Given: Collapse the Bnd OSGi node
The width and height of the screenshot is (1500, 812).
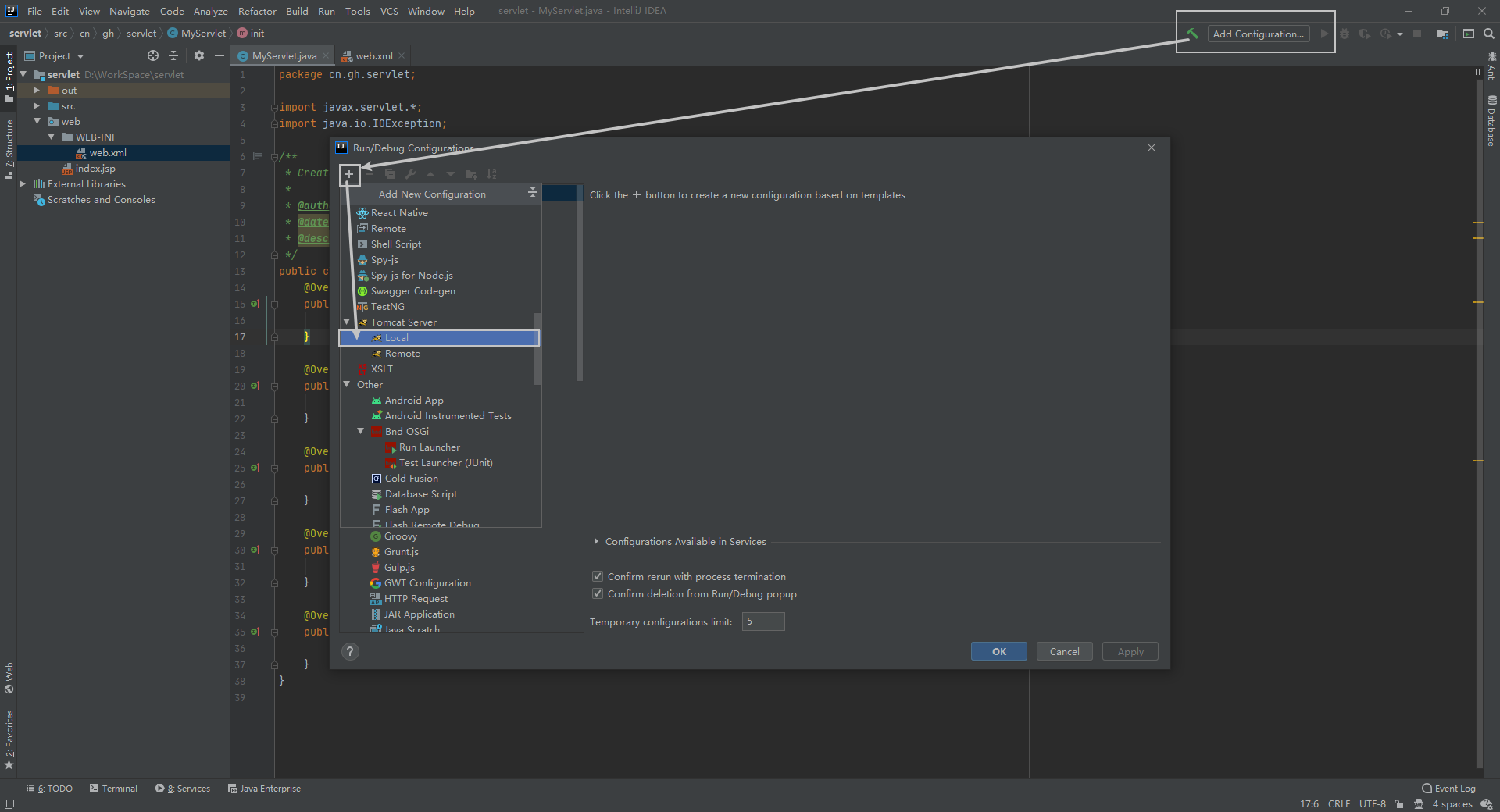Looking at the screenshot, I should pyautogui.click(x=361, y=431).
